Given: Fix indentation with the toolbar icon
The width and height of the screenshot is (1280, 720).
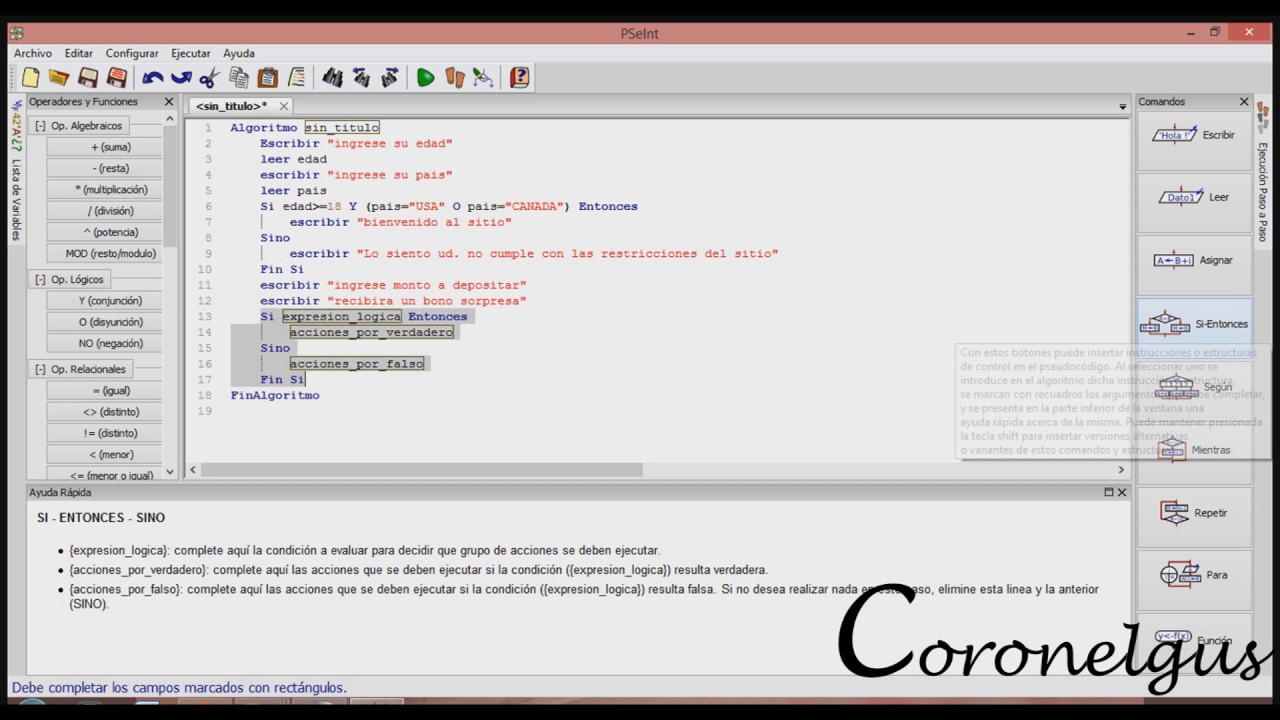Looking at the screenshot, I should (296, 77).
